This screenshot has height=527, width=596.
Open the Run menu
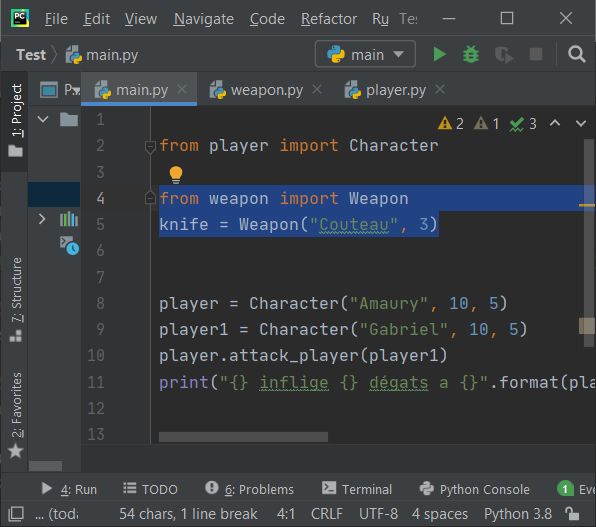point(380,19)
